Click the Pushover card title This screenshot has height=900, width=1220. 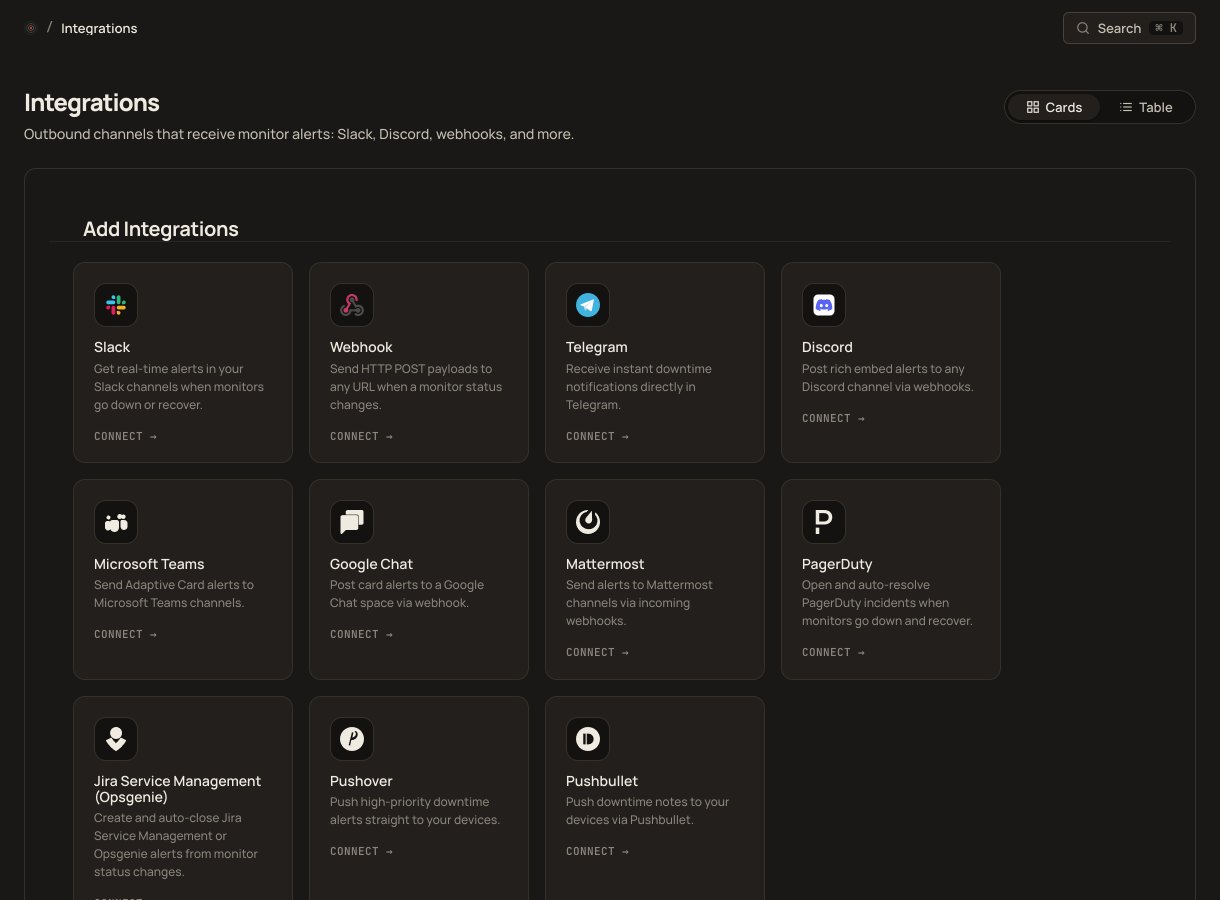pos(361,781)
